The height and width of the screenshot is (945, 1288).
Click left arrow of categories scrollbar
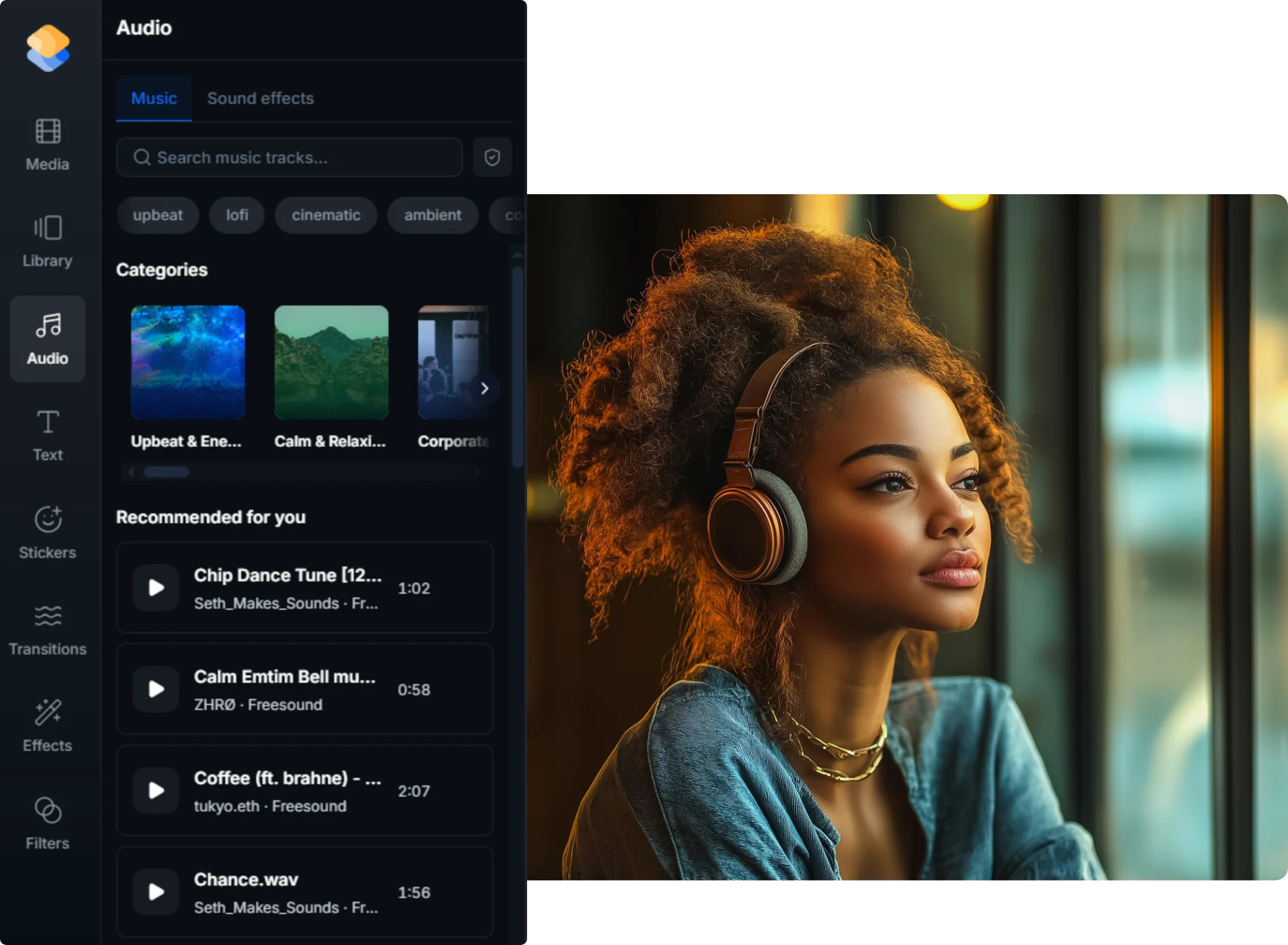pyautogui.click(x=131, y=472)
